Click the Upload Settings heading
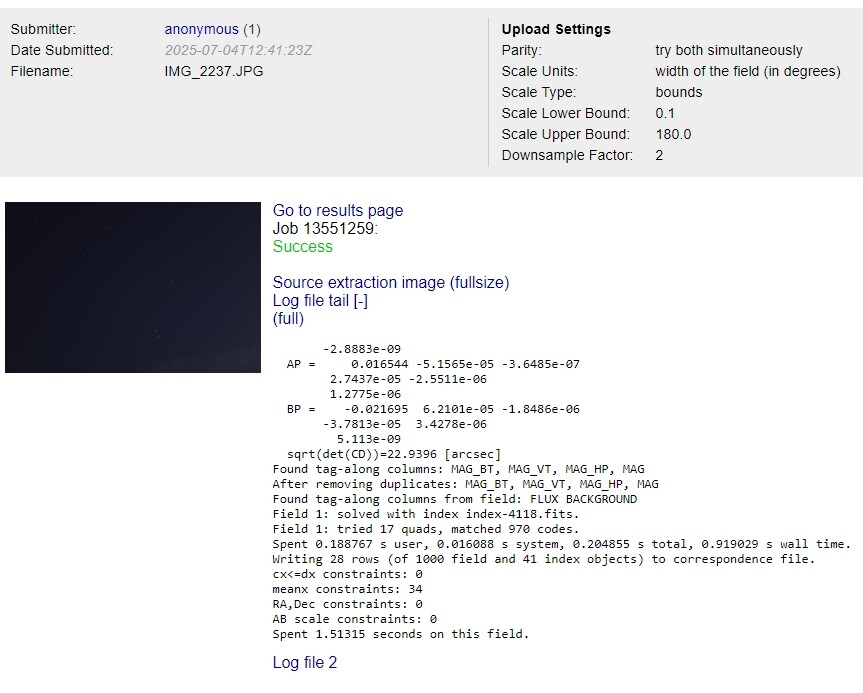 click(556, 29)
